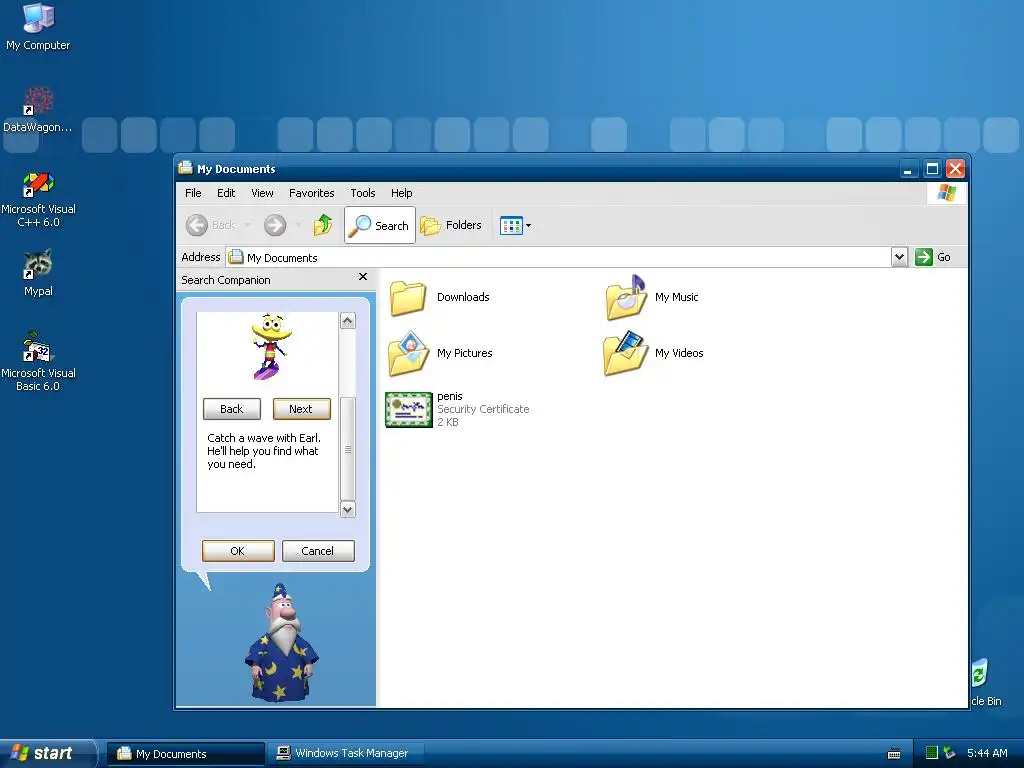Open the View menu
1024x768 pixels.
pos(262,193)
